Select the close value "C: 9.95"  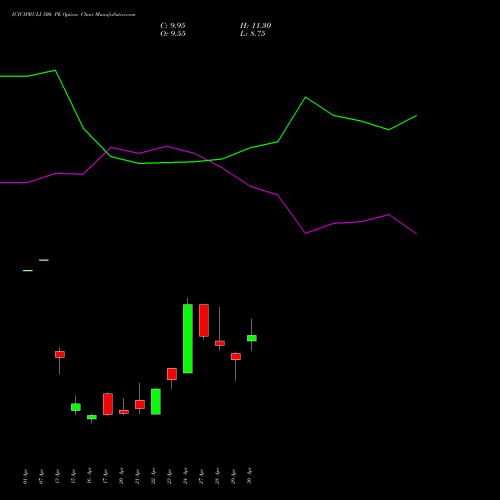[x=173, y=26]
